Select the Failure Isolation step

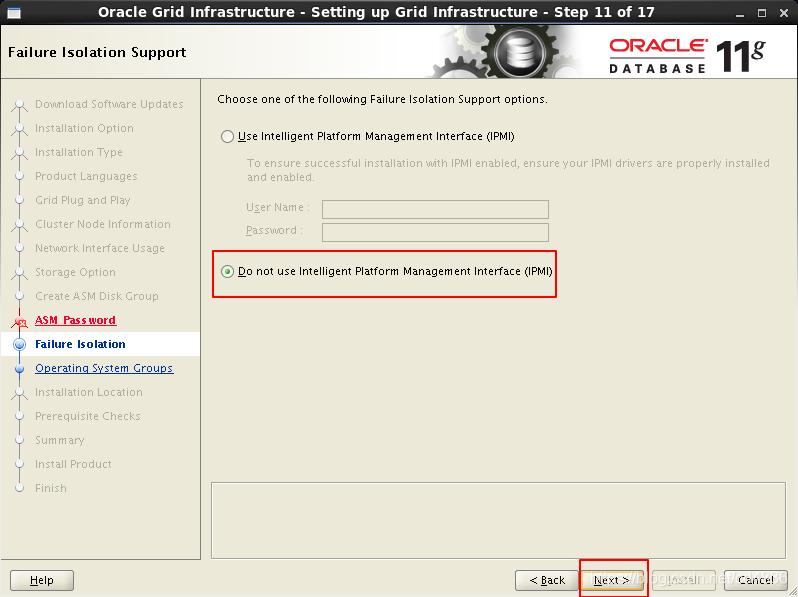pos(80,344)
